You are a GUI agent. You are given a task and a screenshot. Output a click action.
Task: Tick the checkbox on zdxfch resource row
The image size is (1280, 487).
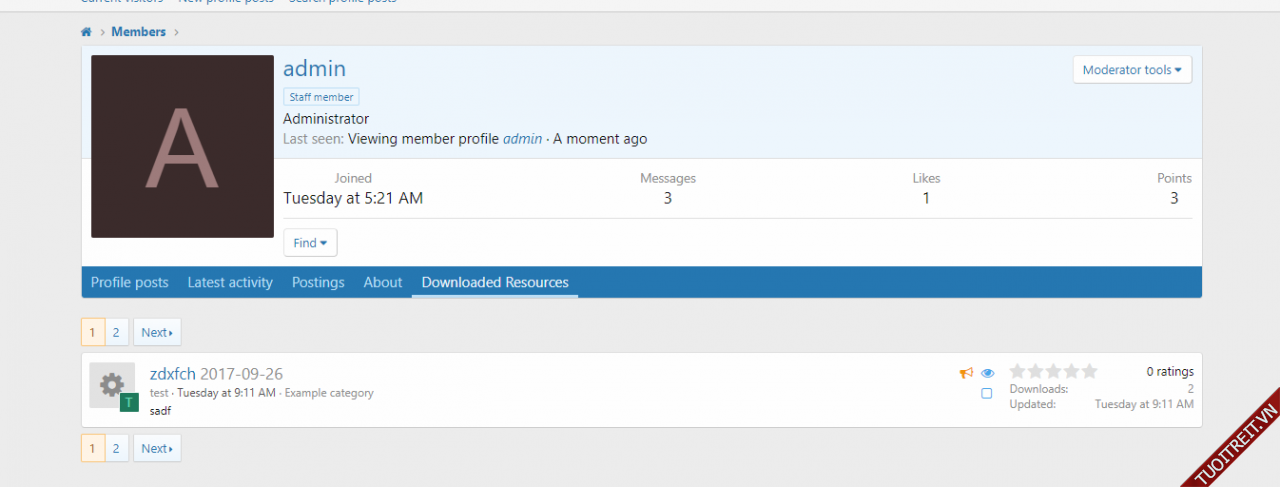(x=987, y=394)
